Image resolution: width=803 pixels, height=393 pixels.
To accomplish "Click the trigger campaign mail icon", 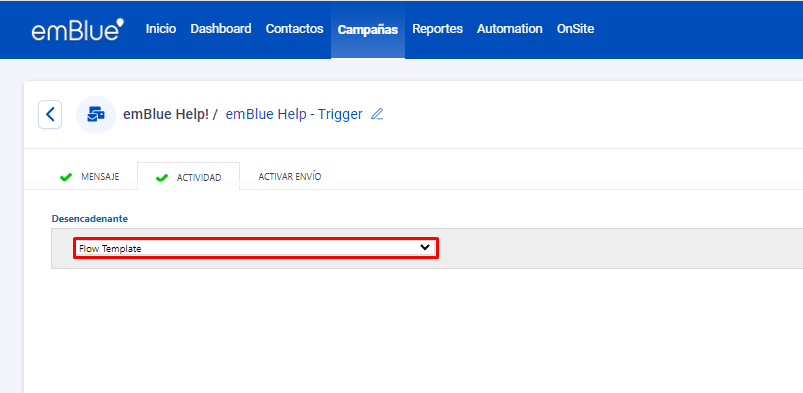I will 96,114.
